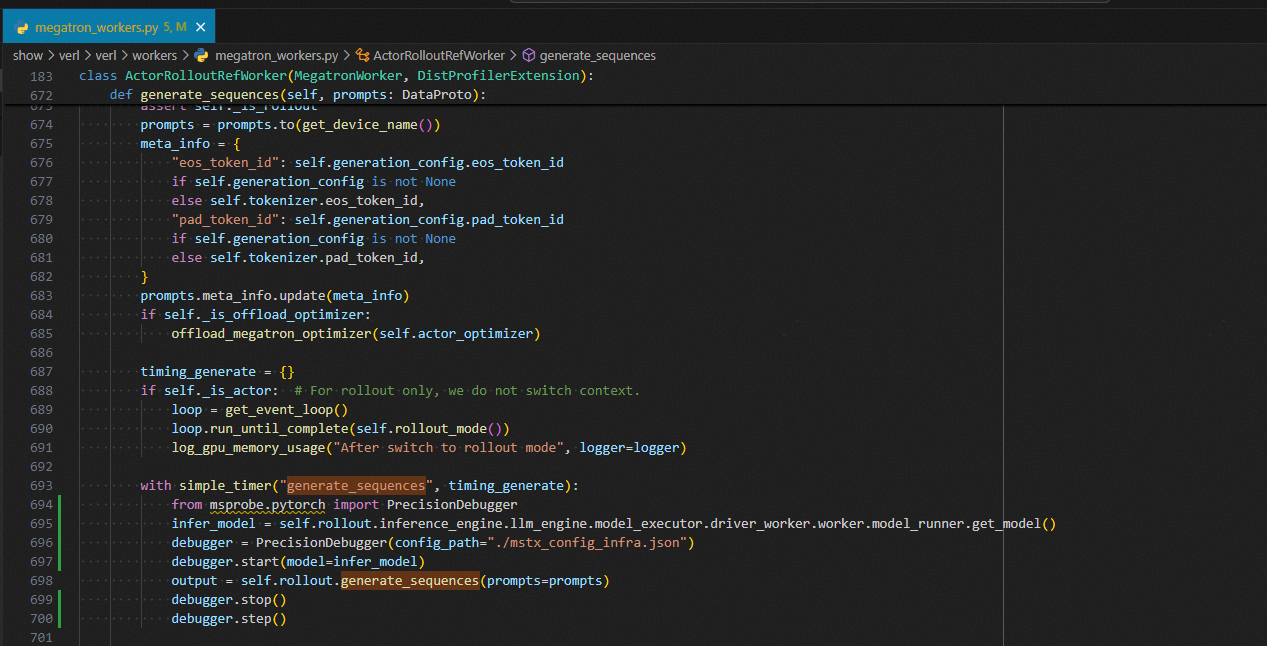
Task: Click 'self.rollout_mode()' on line 690
Action: pos(433,429)
